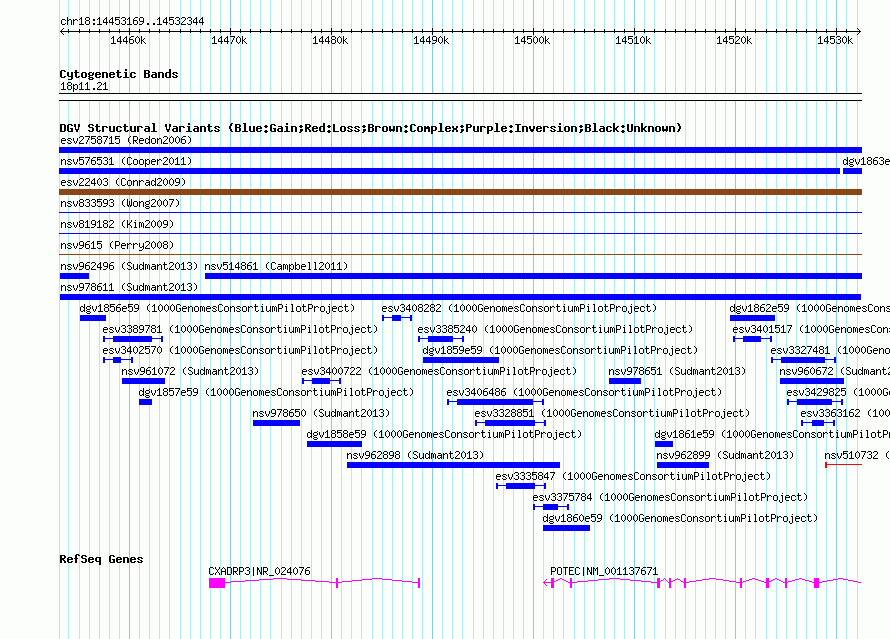Open the esv22403 (Conrad2009) complex variant label
The image size is (890, 639).
pyautogui.click(x=123, y=182)
